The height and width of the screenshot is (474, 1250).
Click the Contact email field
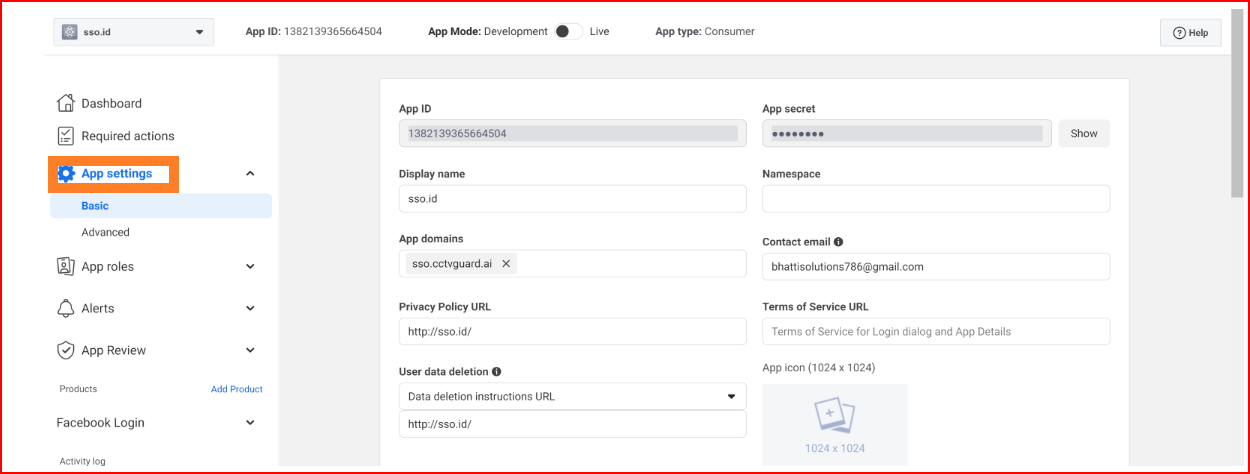[936, 267]
